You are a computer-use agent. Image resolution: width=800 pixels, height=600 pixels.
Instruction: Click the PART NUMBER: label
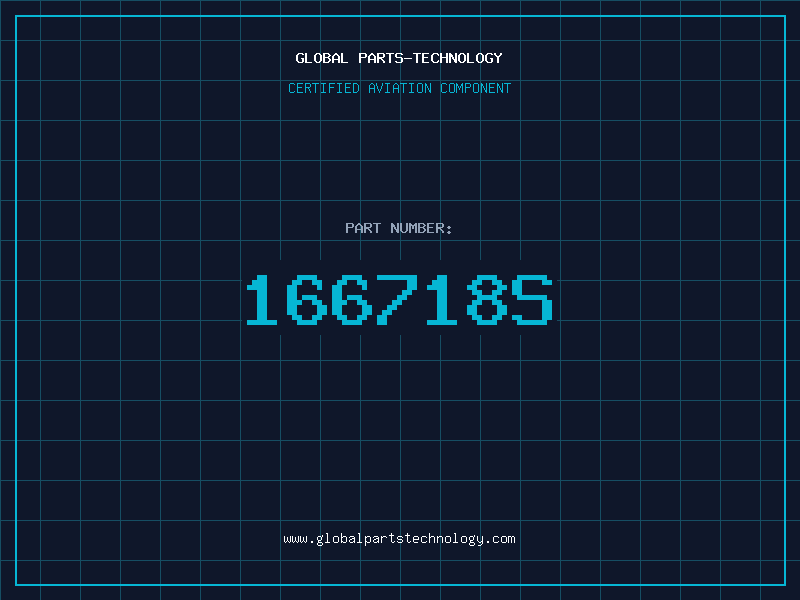tap(399, 228)
